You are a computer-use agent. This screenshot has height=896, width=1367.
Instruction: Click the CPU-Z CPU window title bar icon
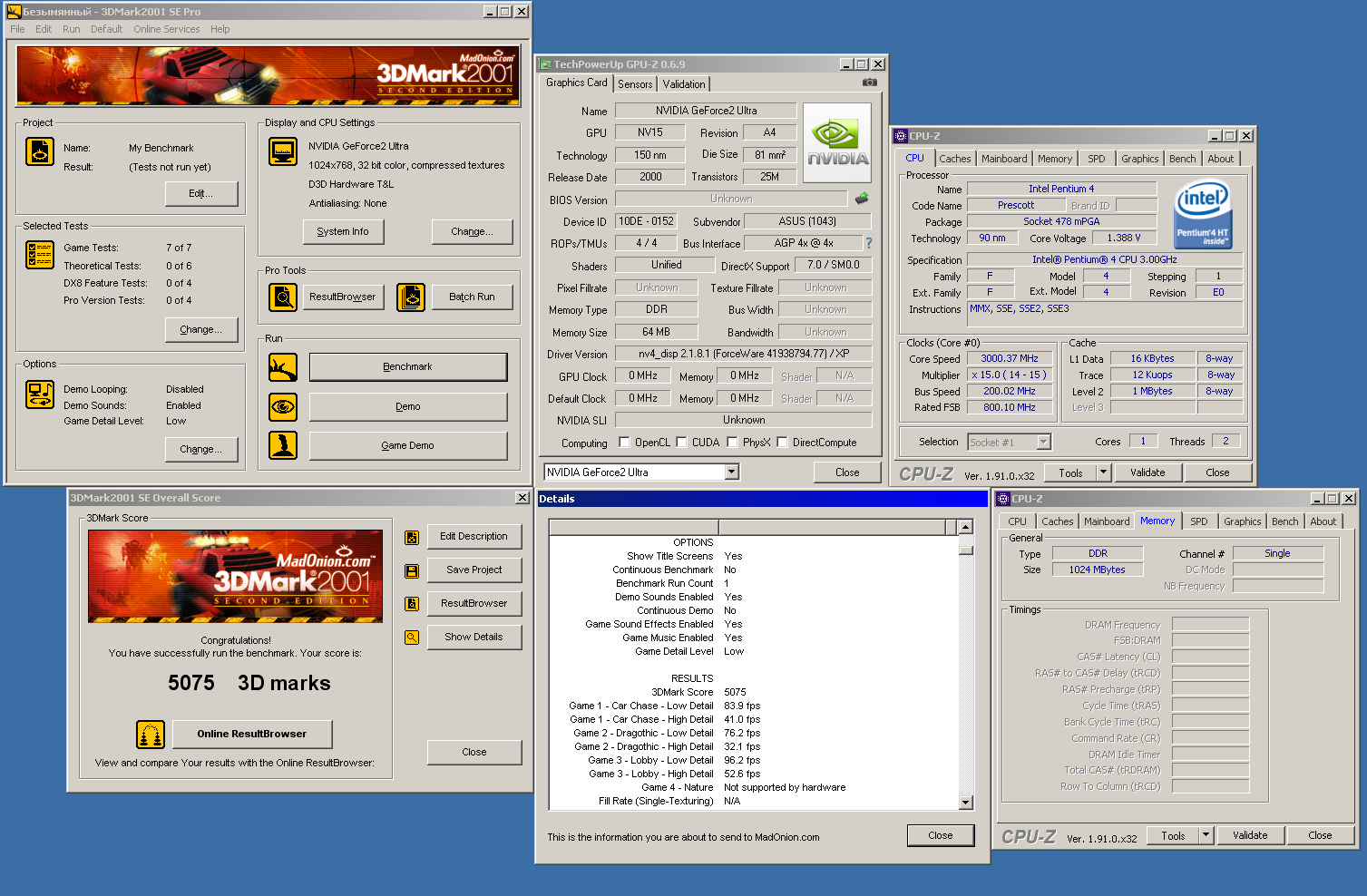(901, 136)
